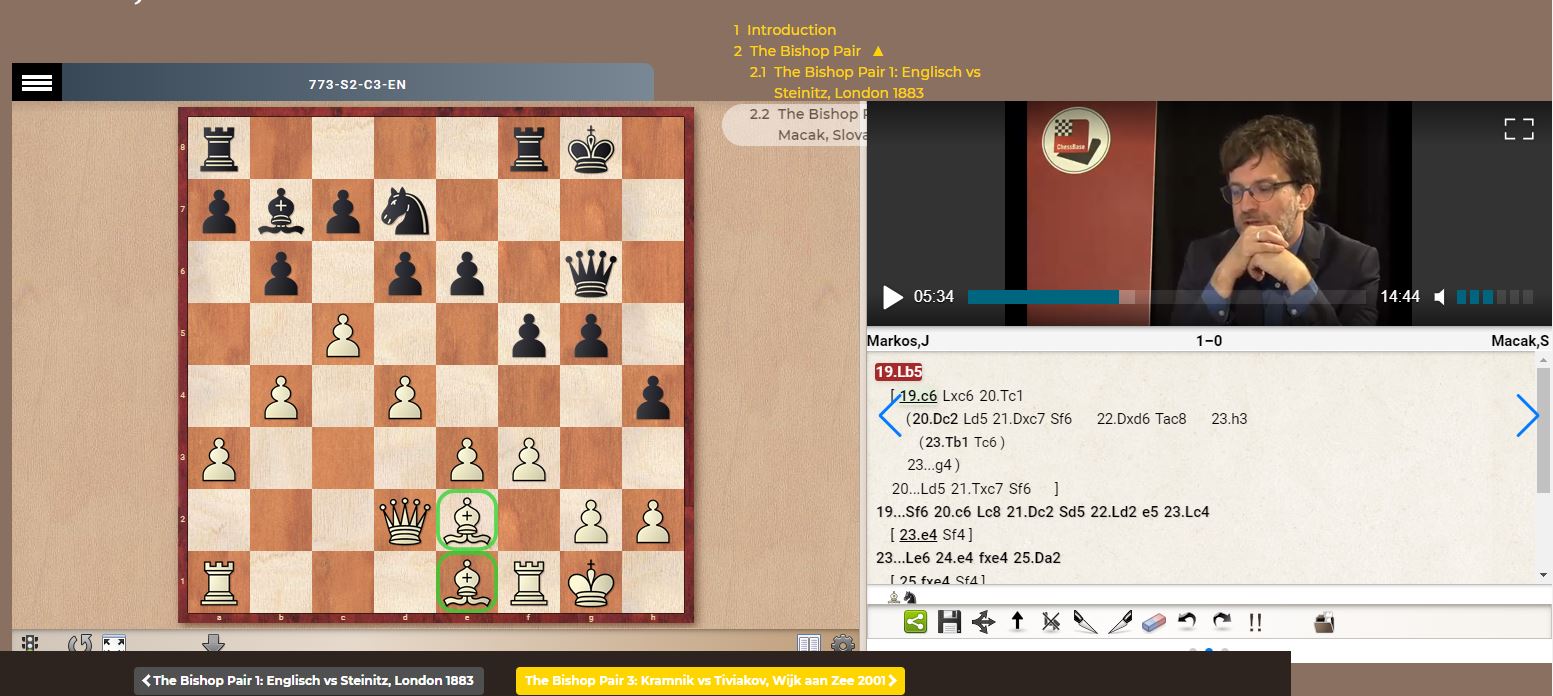
Task: Click the eraser icon to delete annotations
Action: [1153, 621]
